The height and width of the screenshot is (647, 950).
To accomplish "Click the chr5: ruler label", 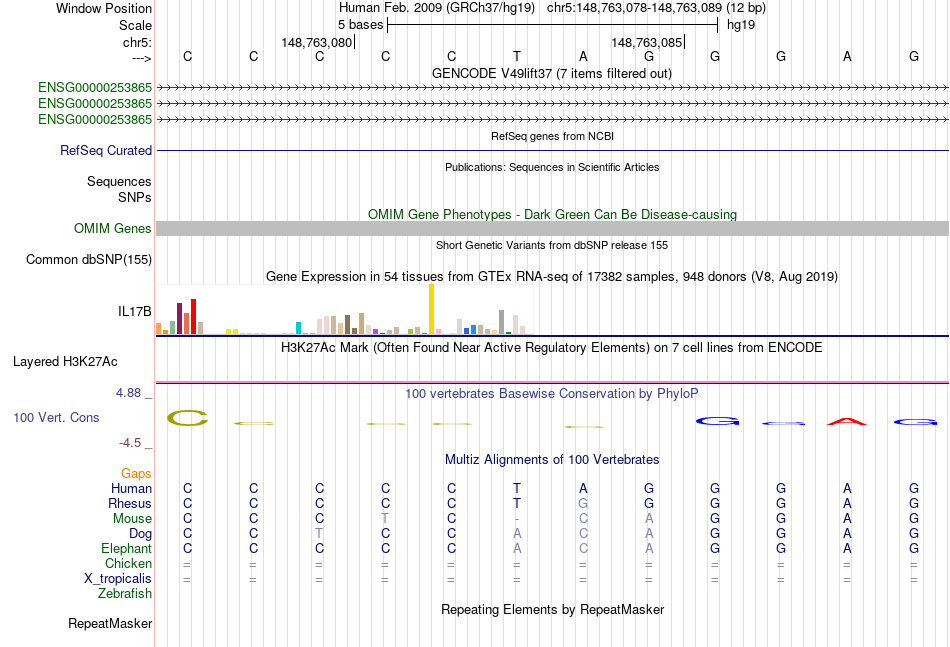I will coord(137,42).
